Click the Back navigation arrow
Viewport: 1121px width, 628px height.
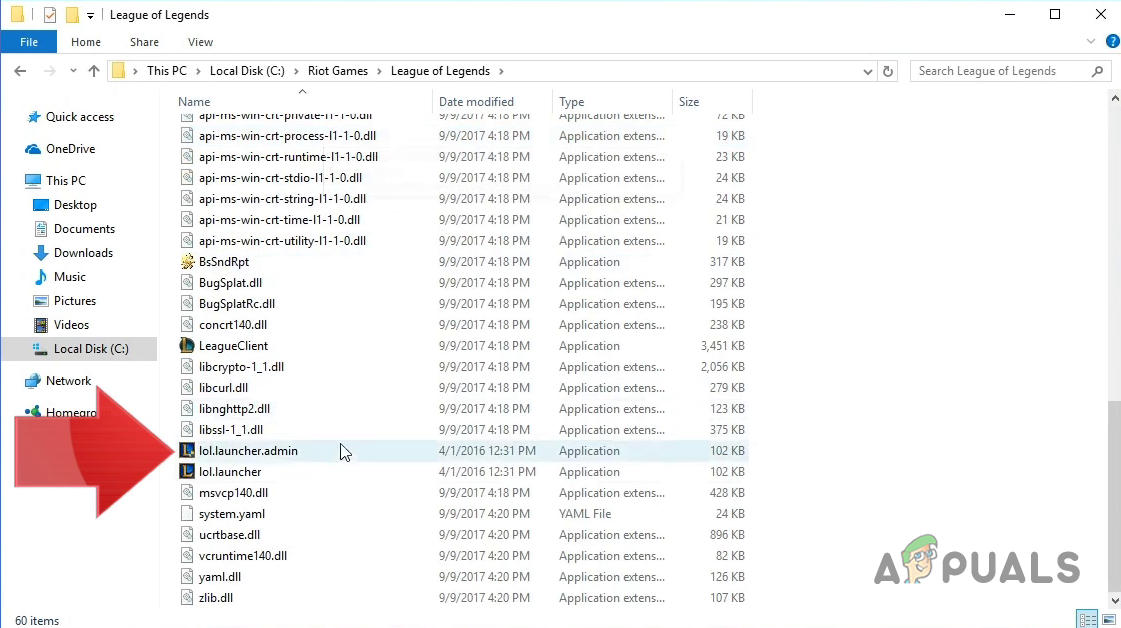pyautogui.click(x=20, y=71)
